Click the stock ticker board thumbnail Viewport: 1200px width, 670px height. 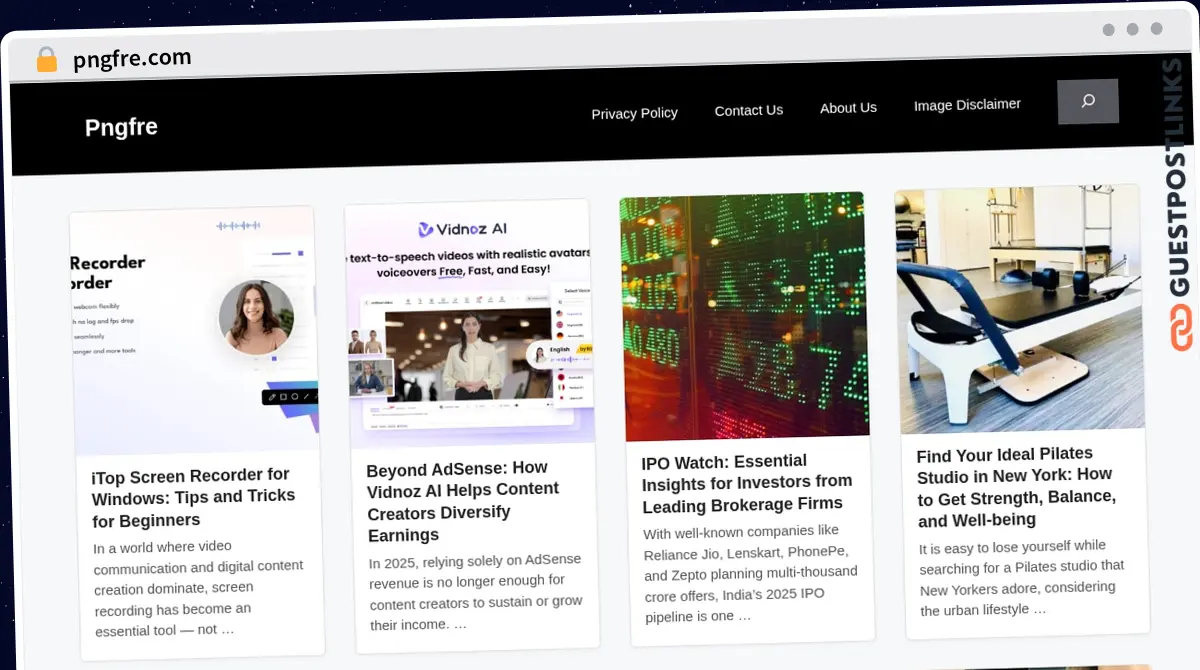click(x=743, y=315)
